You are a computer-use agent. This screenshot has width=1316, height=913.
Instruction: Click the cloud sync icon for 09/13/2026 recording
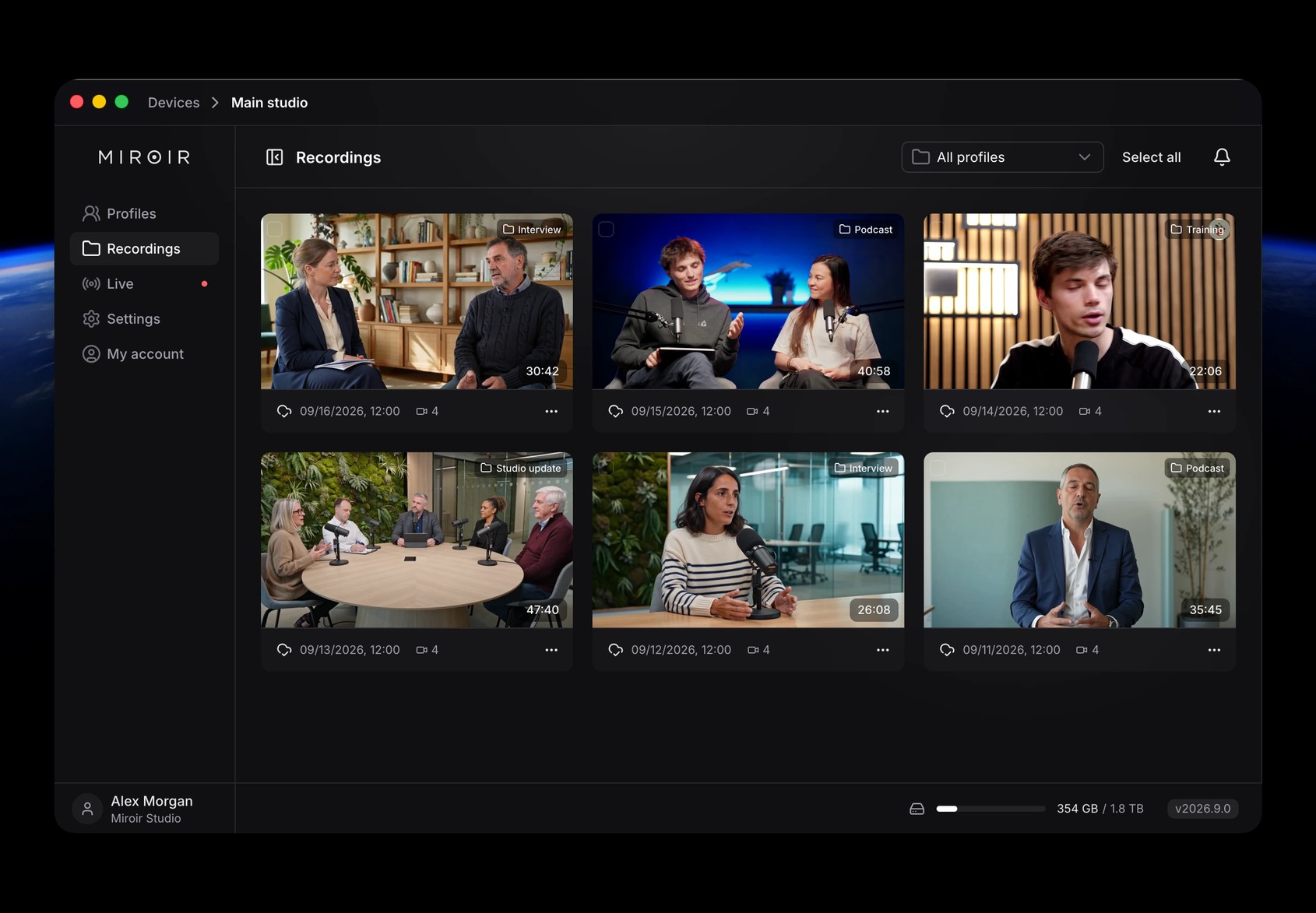click(x=284, y=650)
